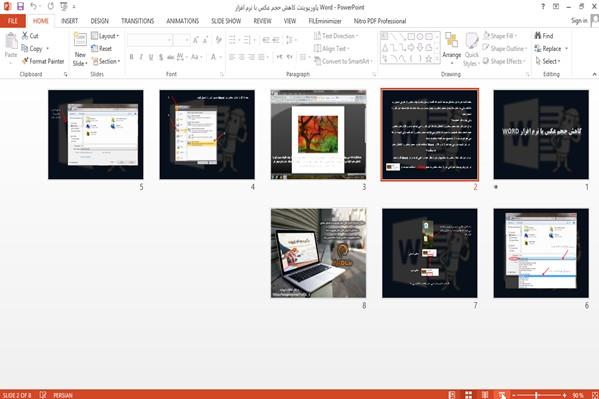This screenshot has height=399, width=599.
Task: Cut the selection
Action: tap(30, 36)
